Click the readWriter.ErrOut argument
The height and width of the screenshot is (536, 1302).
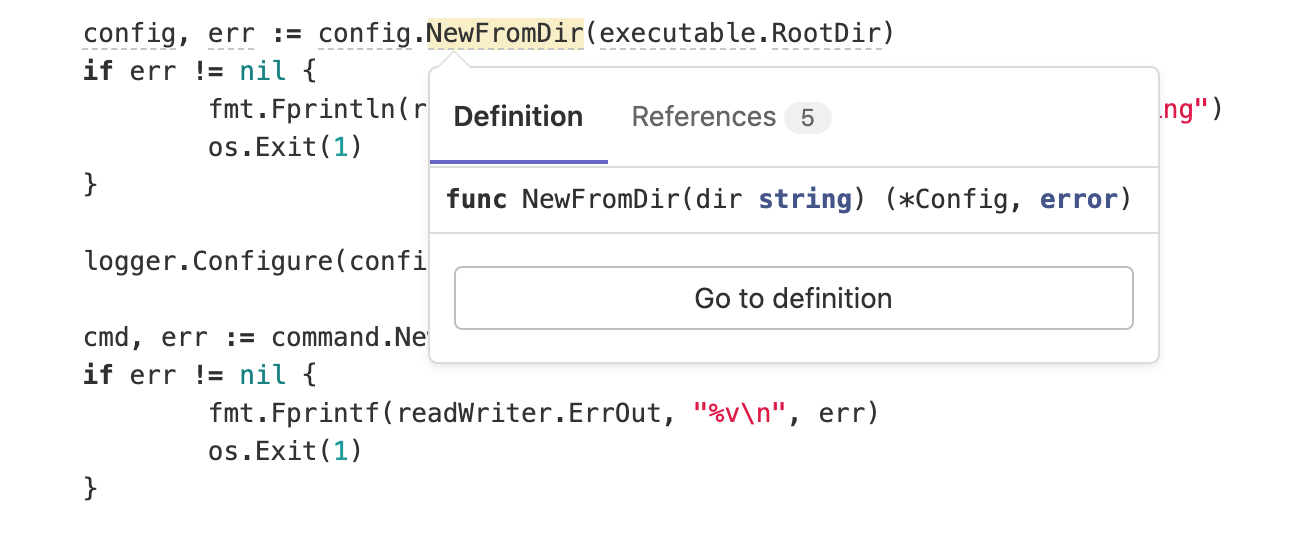pyautogui.click(x=530, y=413)
